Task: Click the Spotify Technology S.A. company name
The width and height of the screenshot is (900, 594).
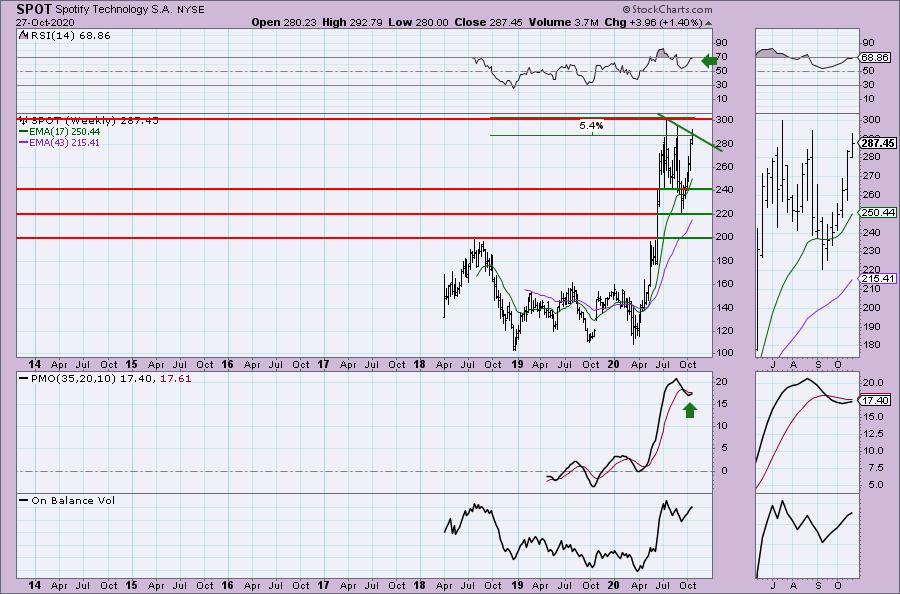Action: point(112,10)
